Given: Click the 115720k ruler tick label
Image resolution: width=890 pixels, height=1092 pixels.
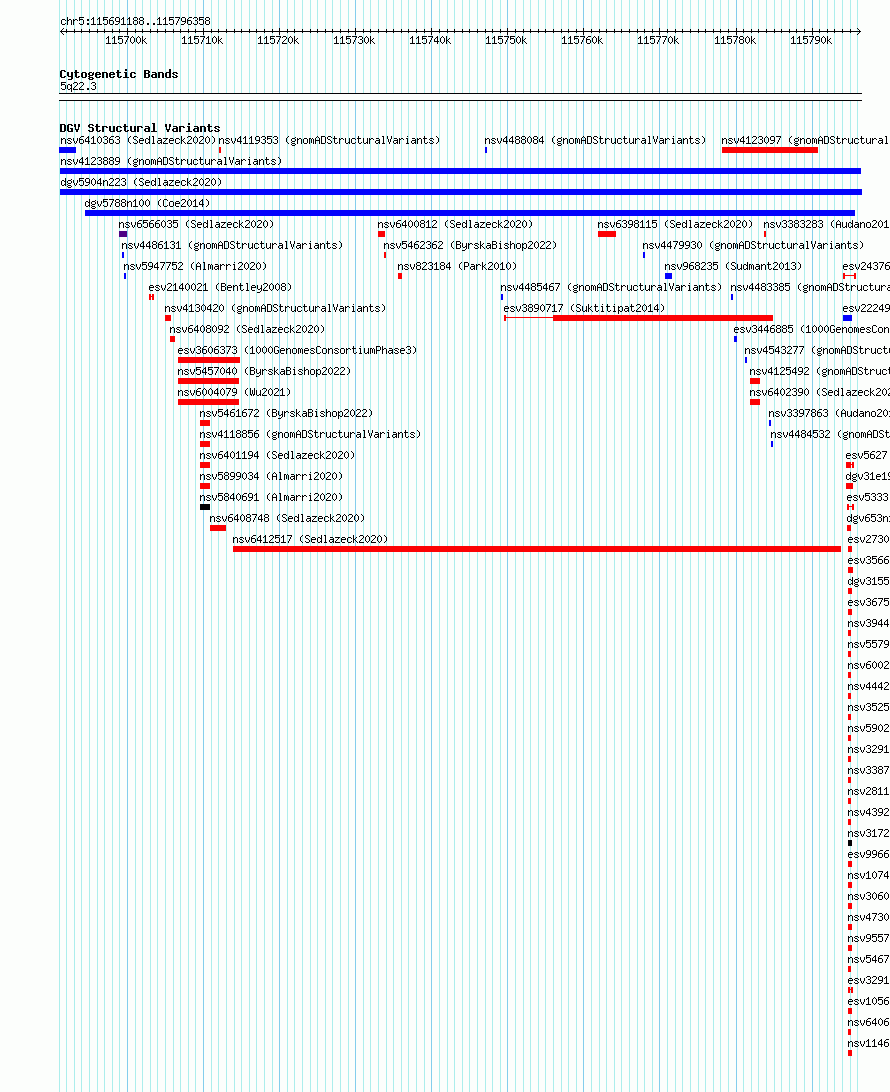Looking at the screenshot, I should (x=278, y=40).
